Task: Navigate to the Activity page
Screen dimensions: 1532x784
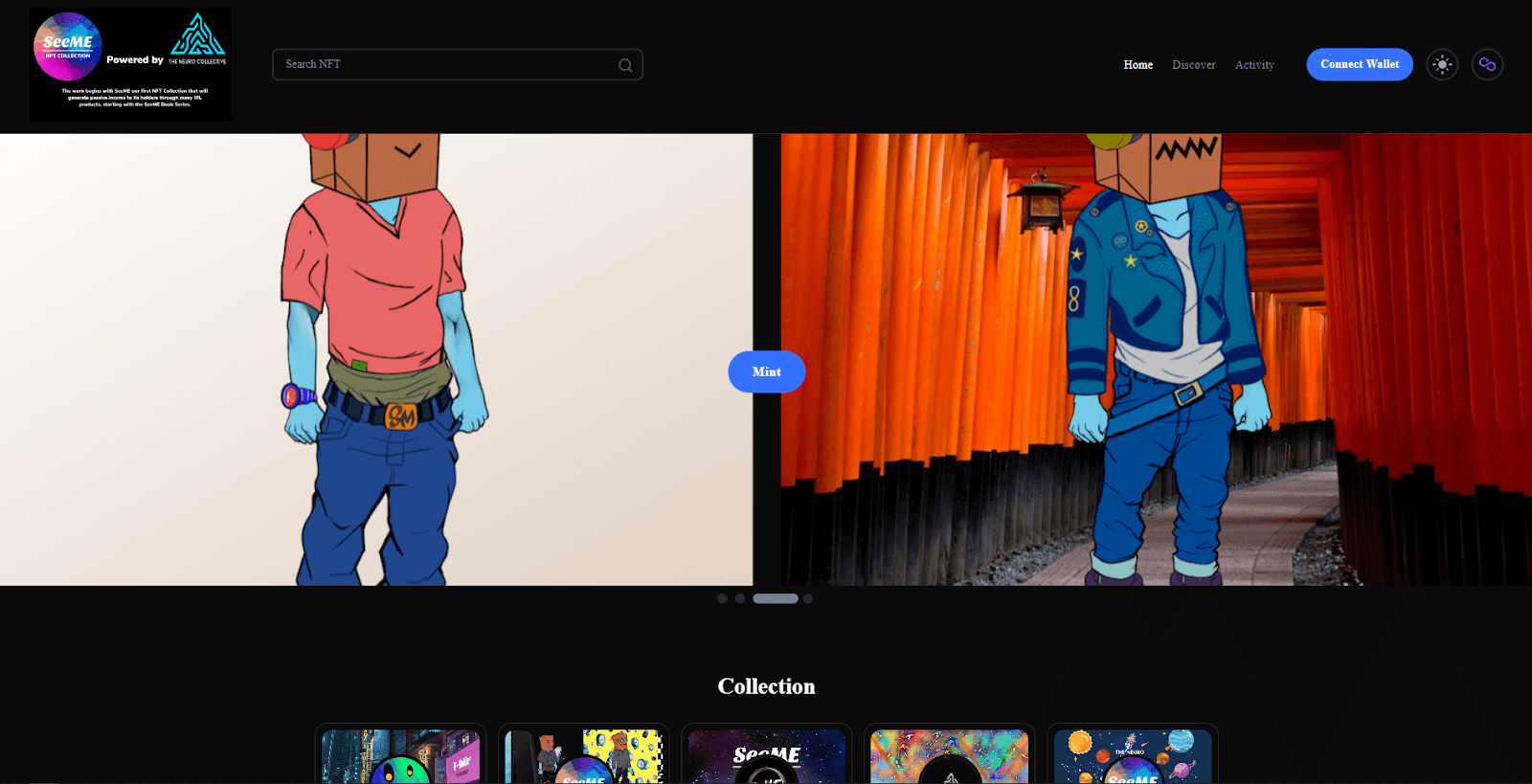Action: pos(1254,65)
